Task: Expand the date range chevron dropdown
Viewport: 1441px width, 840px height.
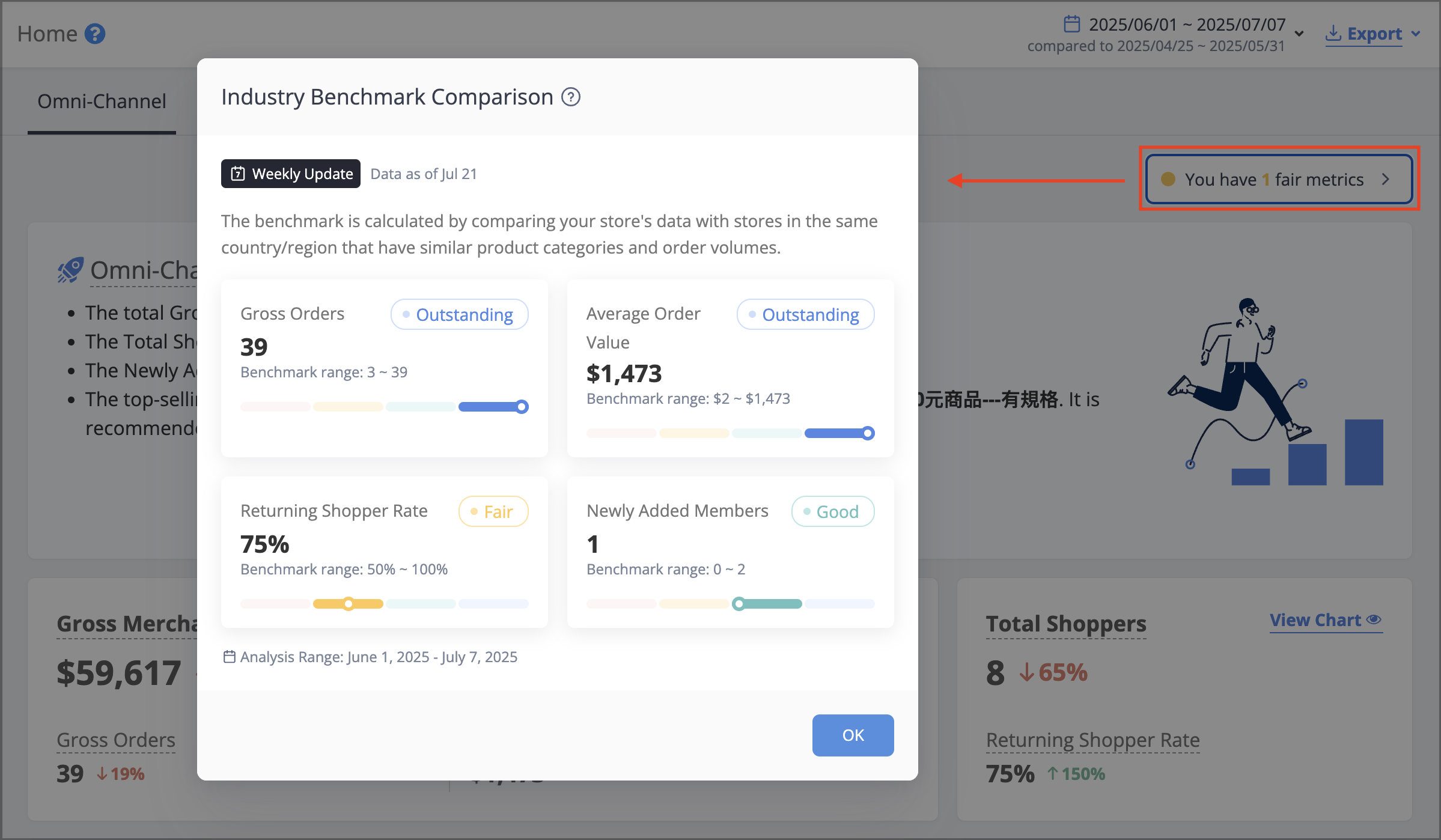Action: (x=1299, y=34)
